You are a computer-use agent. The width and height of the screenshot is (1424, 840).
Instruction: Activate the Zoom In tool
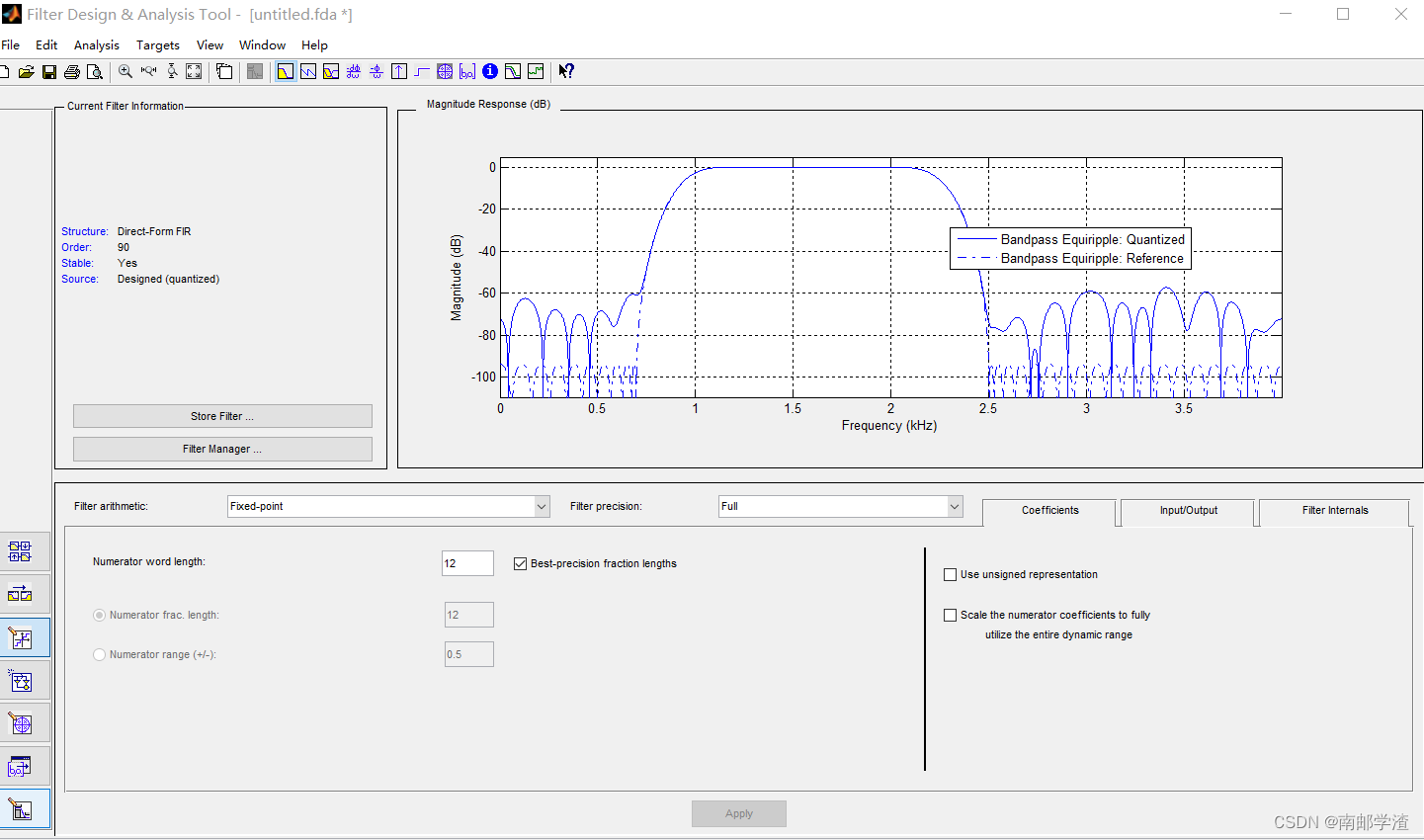(126, 71)
